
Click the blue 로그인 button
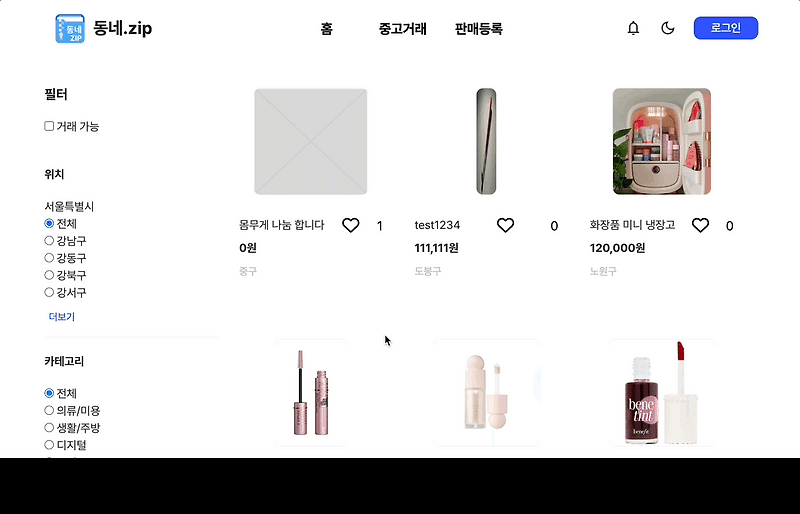pos(726,28)
